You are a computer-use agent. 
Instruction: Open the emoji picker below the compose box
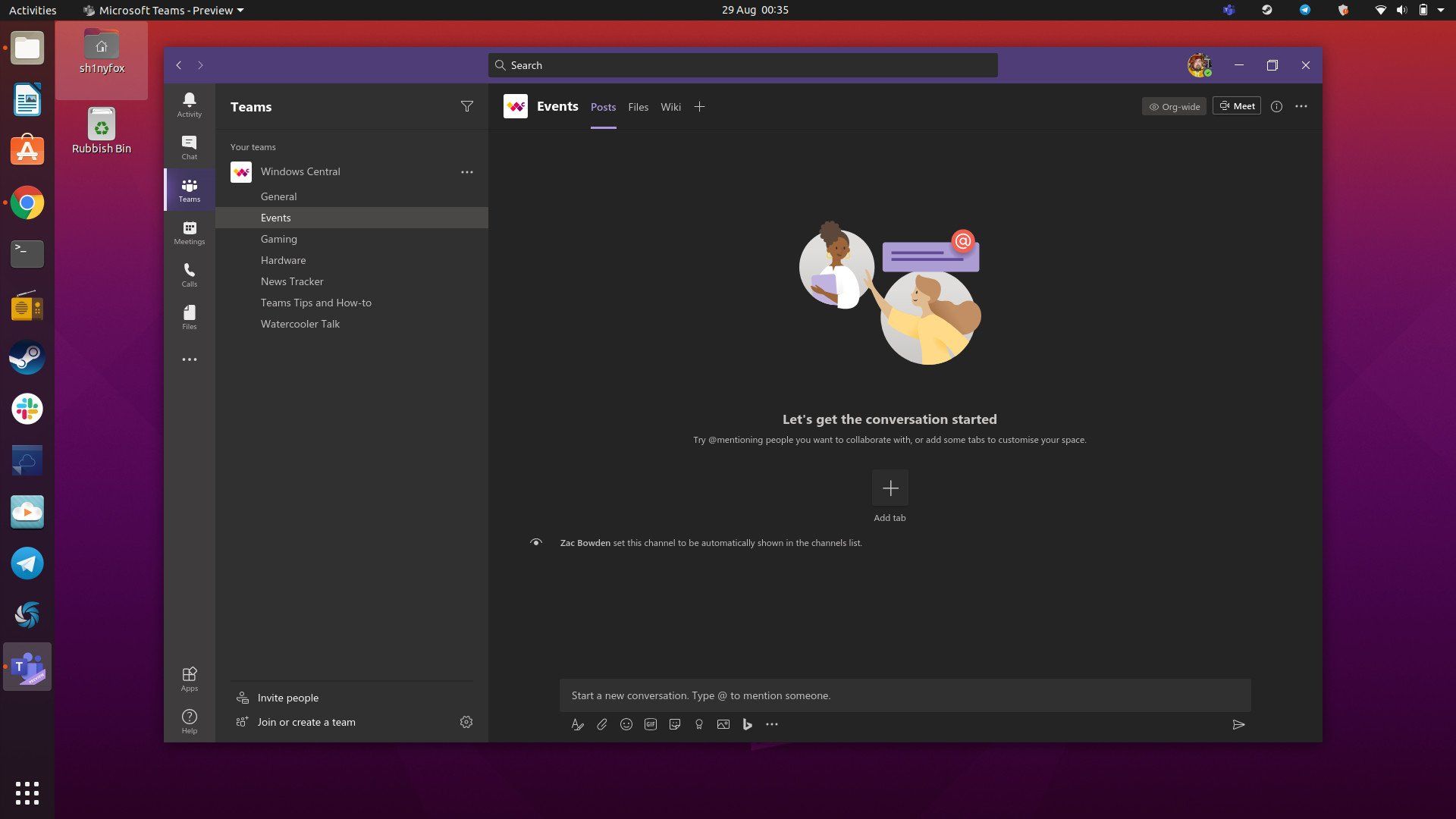(626, 724)
